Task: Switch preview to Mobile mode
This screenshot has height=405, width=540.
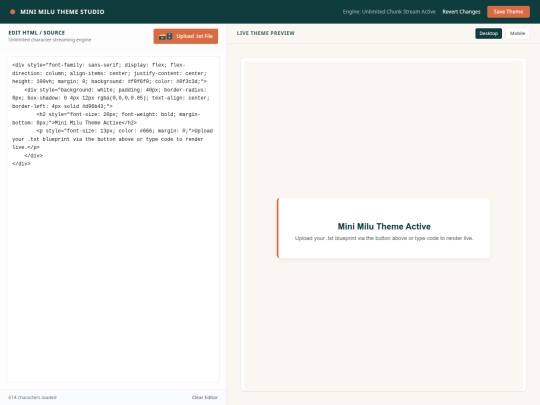Action: (517, 33)
